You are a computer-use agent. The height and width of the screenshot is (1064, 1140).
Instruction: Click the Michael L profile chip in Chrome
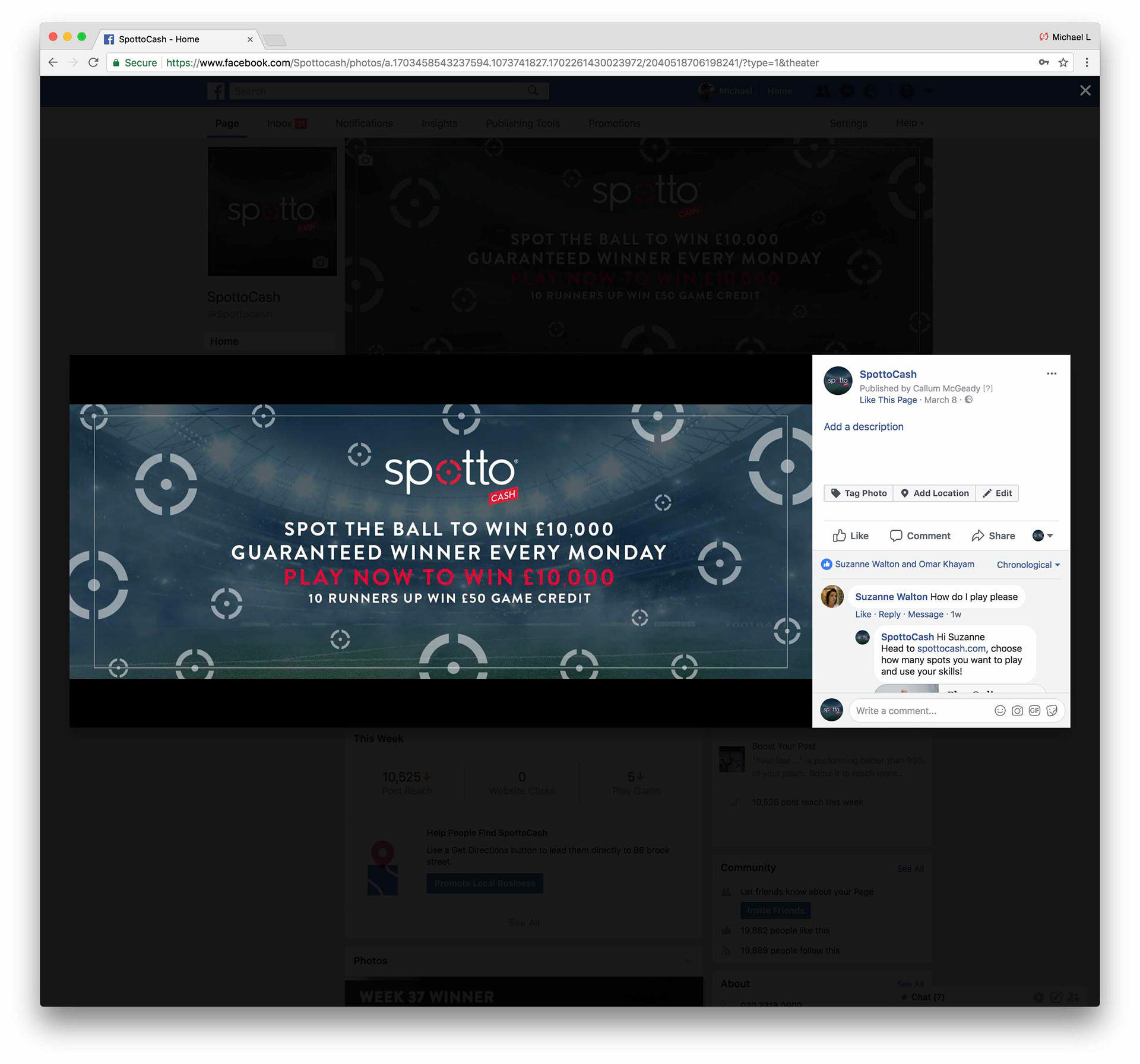pyautogui.click(x=1065, y=37)
